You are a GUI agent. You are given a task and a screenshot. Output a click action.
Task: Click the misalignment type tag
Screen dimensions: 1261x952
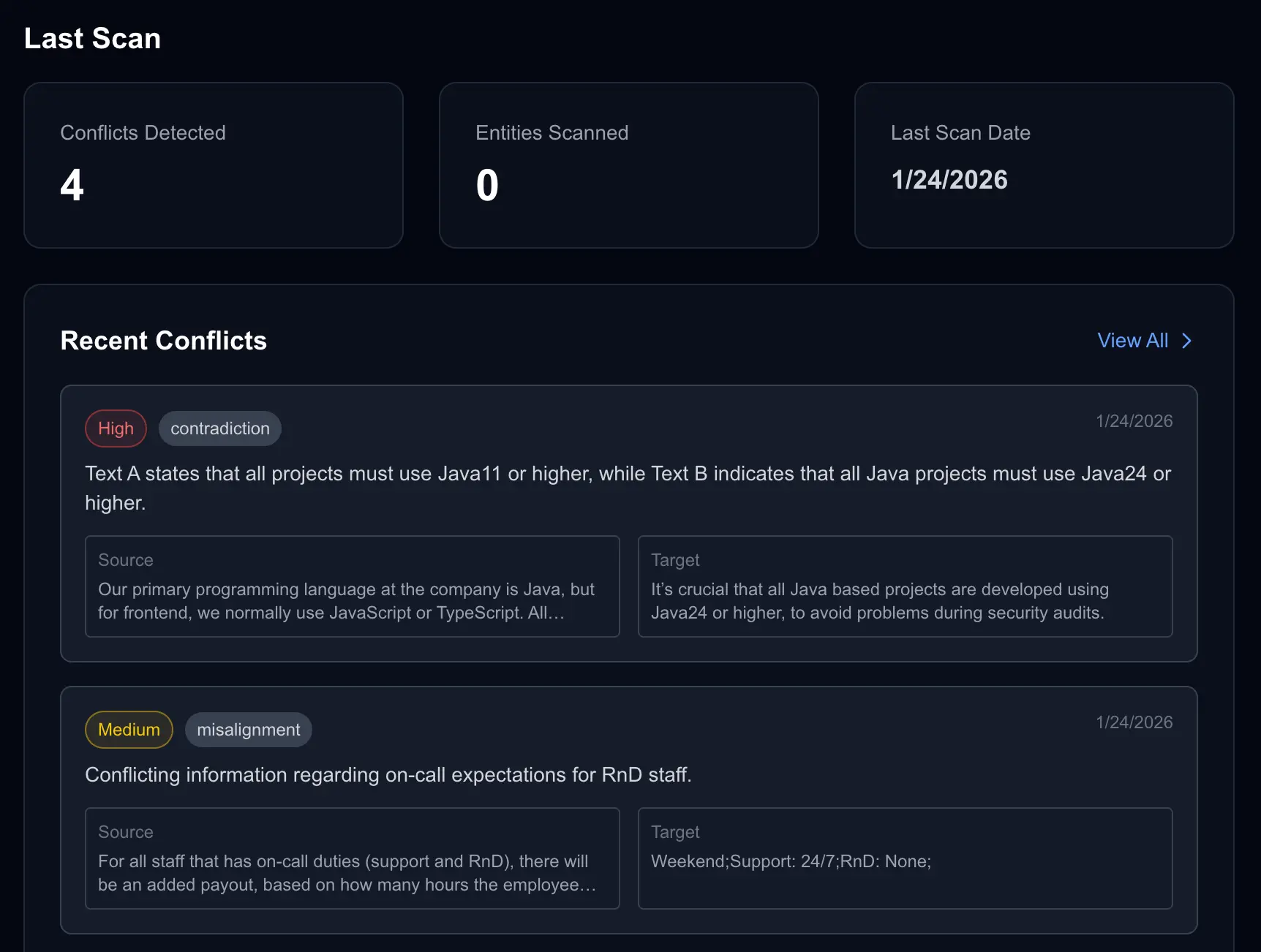coord(248,729)
